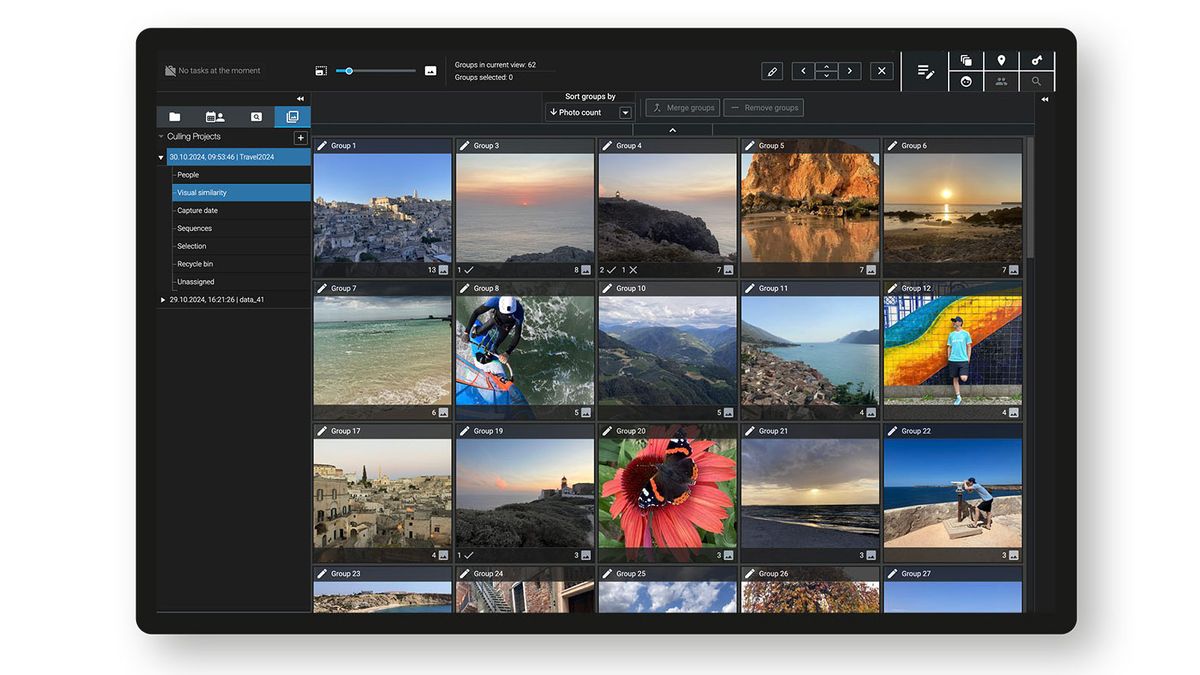Click the Merge groups button
The image size is (1200, 675).
tap(682, 107)
